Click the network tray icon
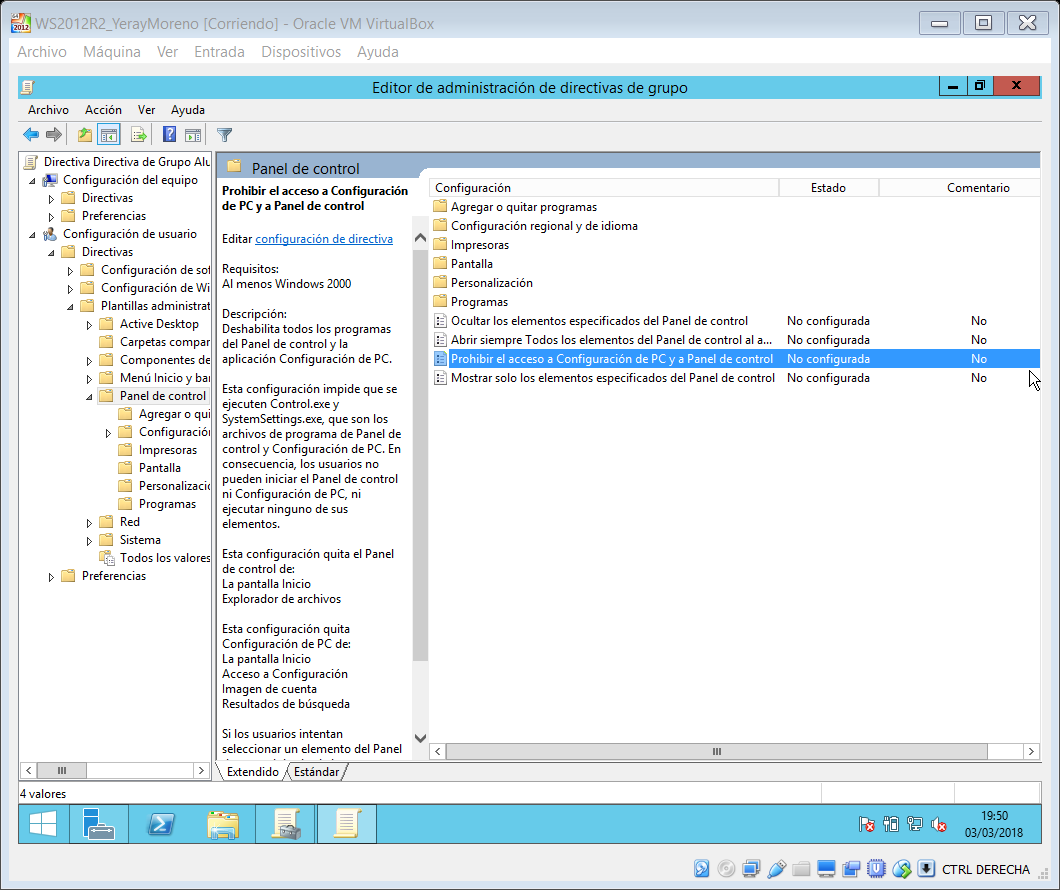 915,824
